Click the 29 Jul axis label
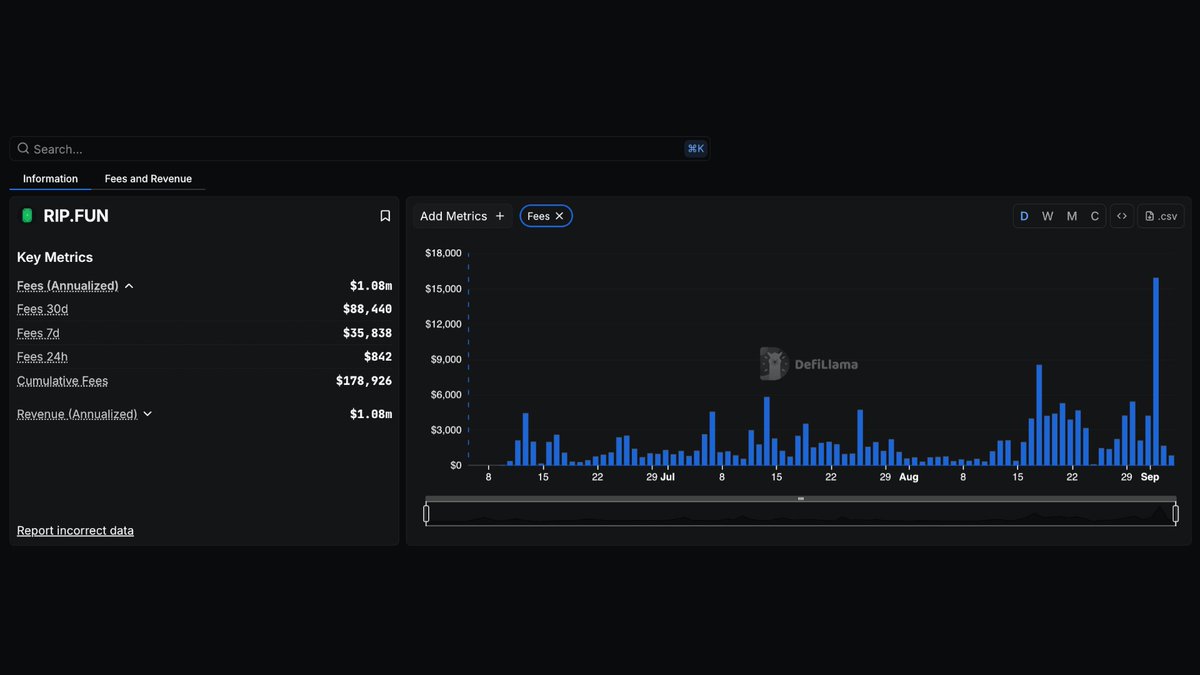 click(x=660, y=477)
